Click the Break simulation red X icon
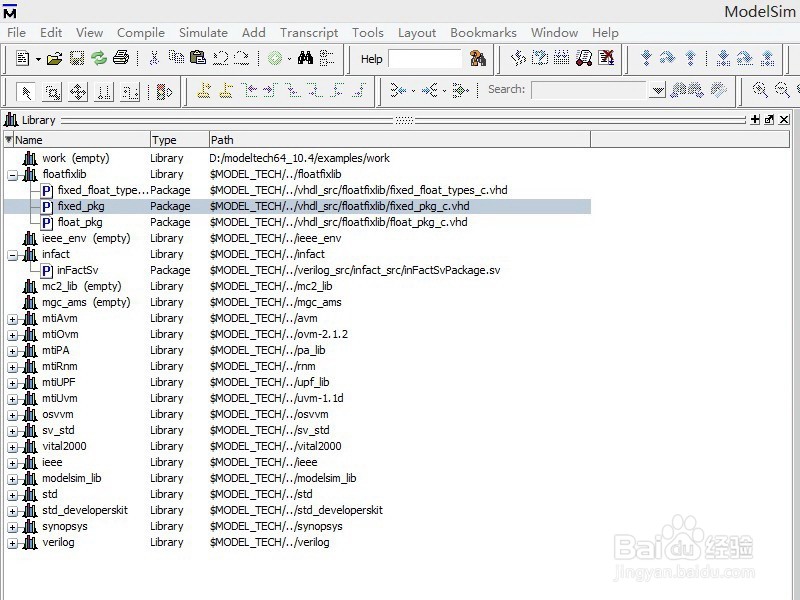 (x=606, y=58)
